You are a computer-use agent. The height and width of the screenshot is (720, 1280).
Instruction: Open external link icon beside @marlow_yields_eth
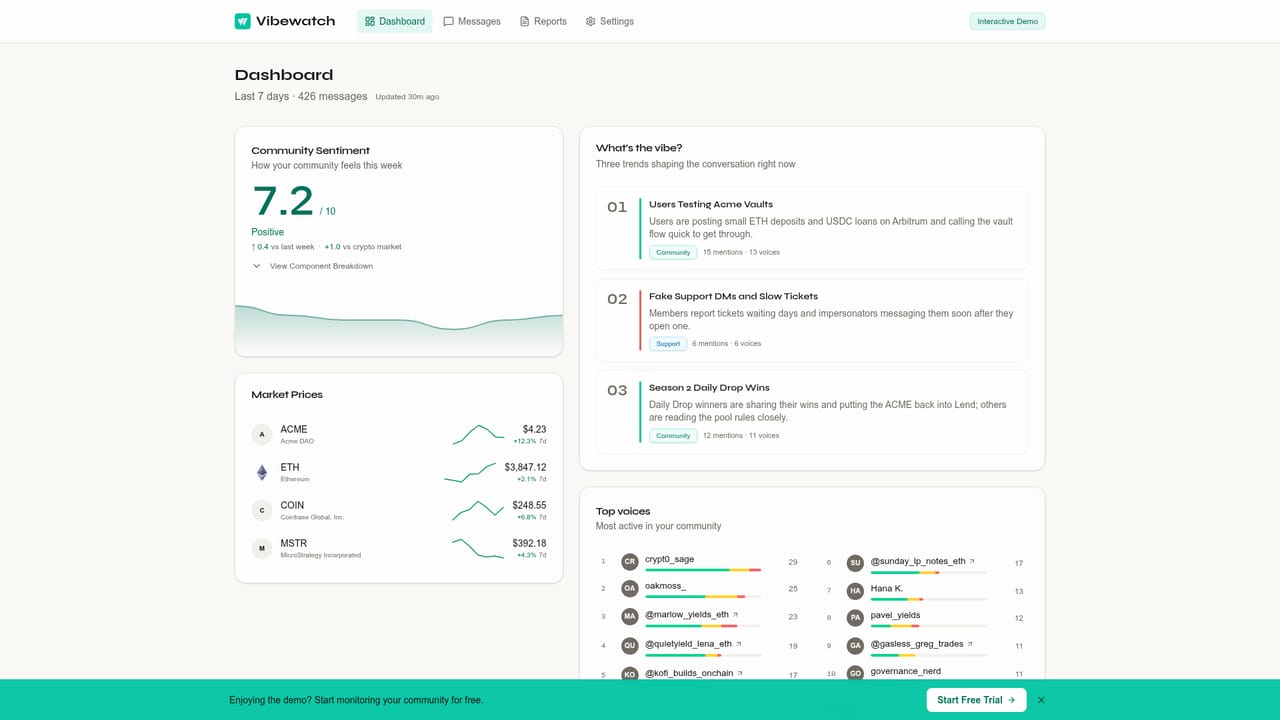(x=736, y=615)
